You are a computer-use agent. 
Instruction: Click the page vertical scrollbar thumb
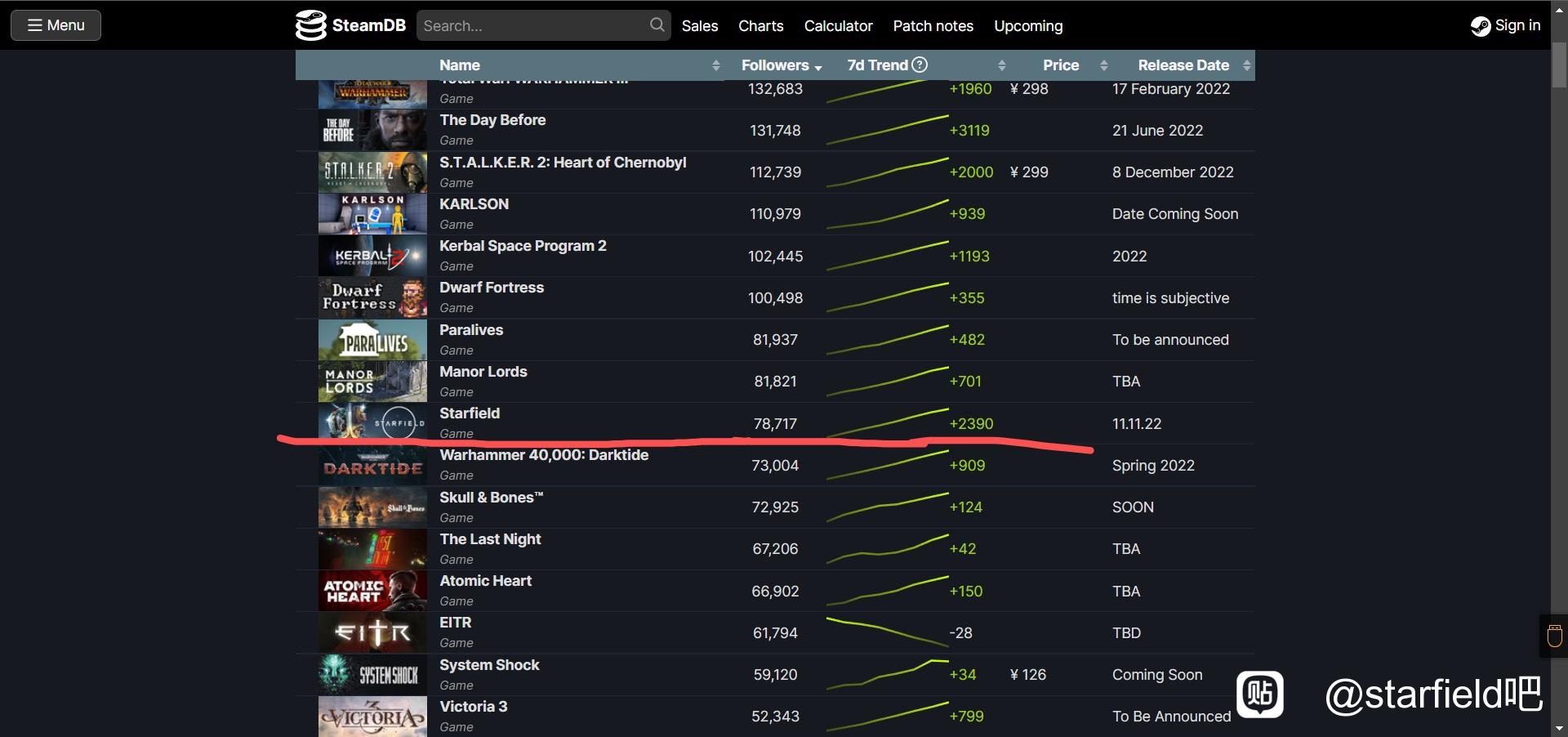point(1559,65)
